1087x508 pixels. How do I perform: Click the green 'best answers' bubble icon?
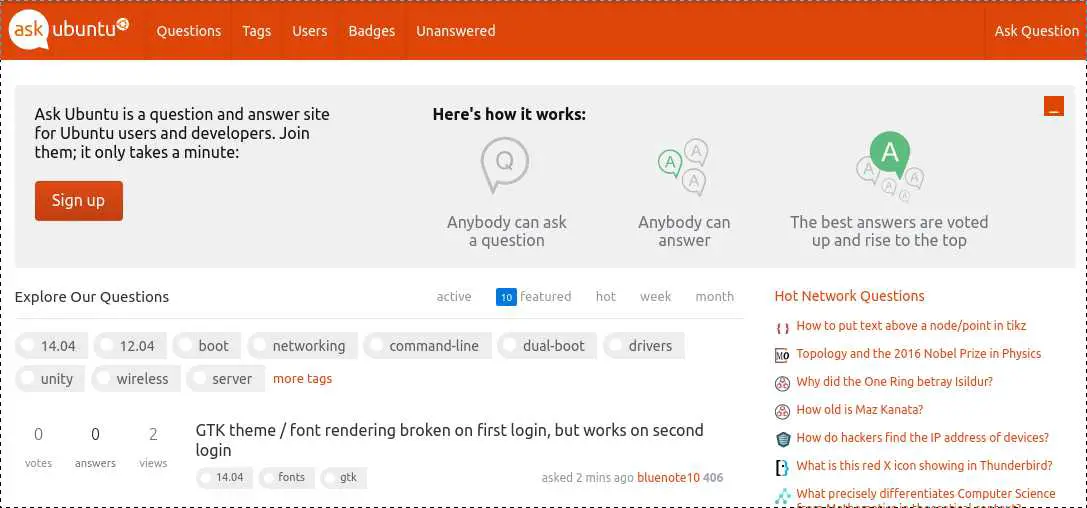(x=889, y=166)
